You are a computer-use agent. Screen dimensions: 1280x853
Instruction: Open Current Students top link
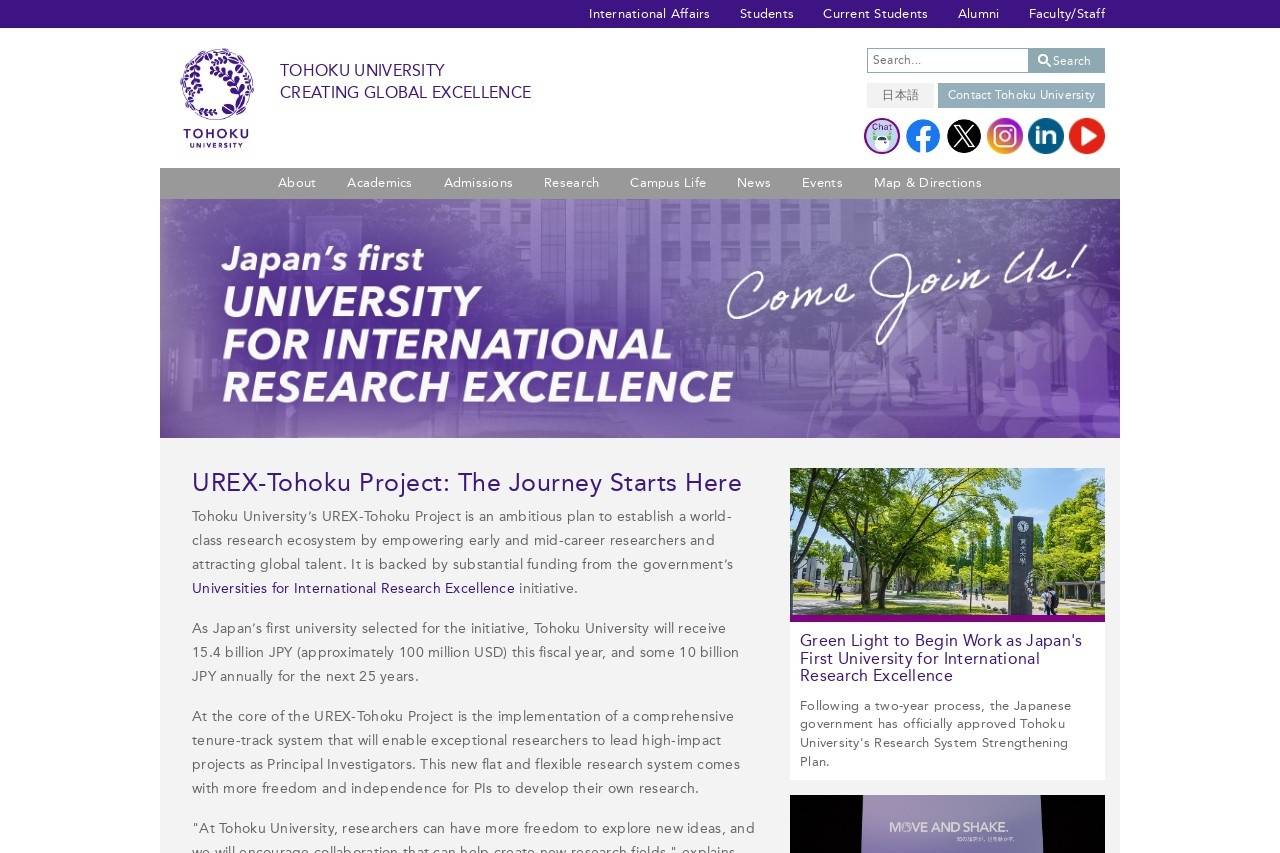pyautogui.click(x=875, y=14)
